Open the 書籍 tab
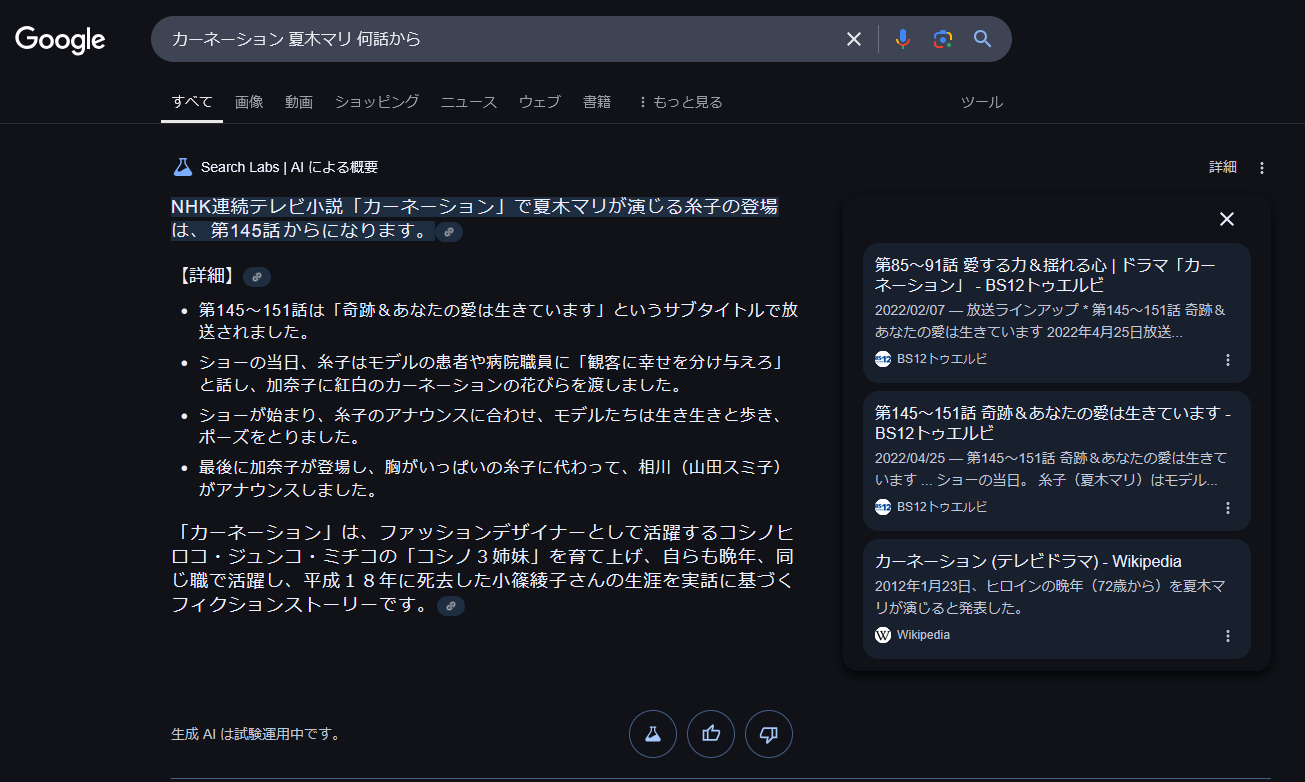 (x=597, y=102)
